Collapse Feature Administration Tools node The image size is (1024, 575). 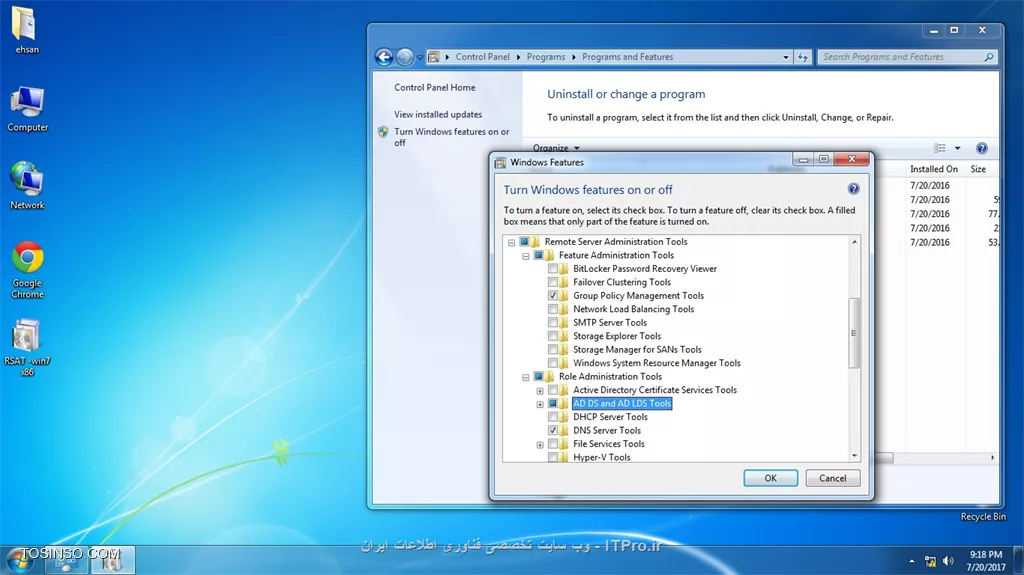tap(526, 256)
